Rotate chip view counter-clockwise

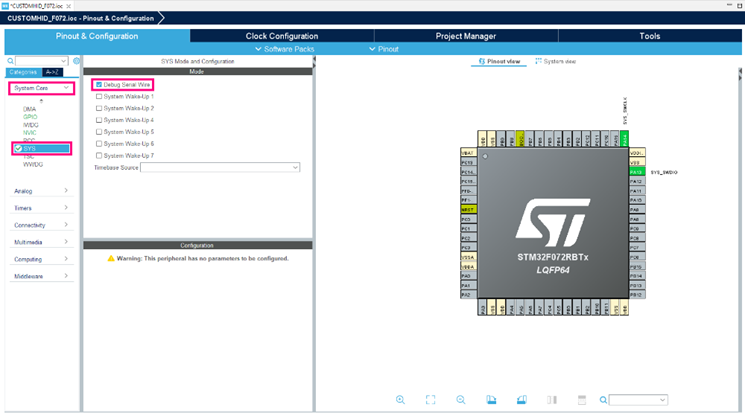coord(522,400)
